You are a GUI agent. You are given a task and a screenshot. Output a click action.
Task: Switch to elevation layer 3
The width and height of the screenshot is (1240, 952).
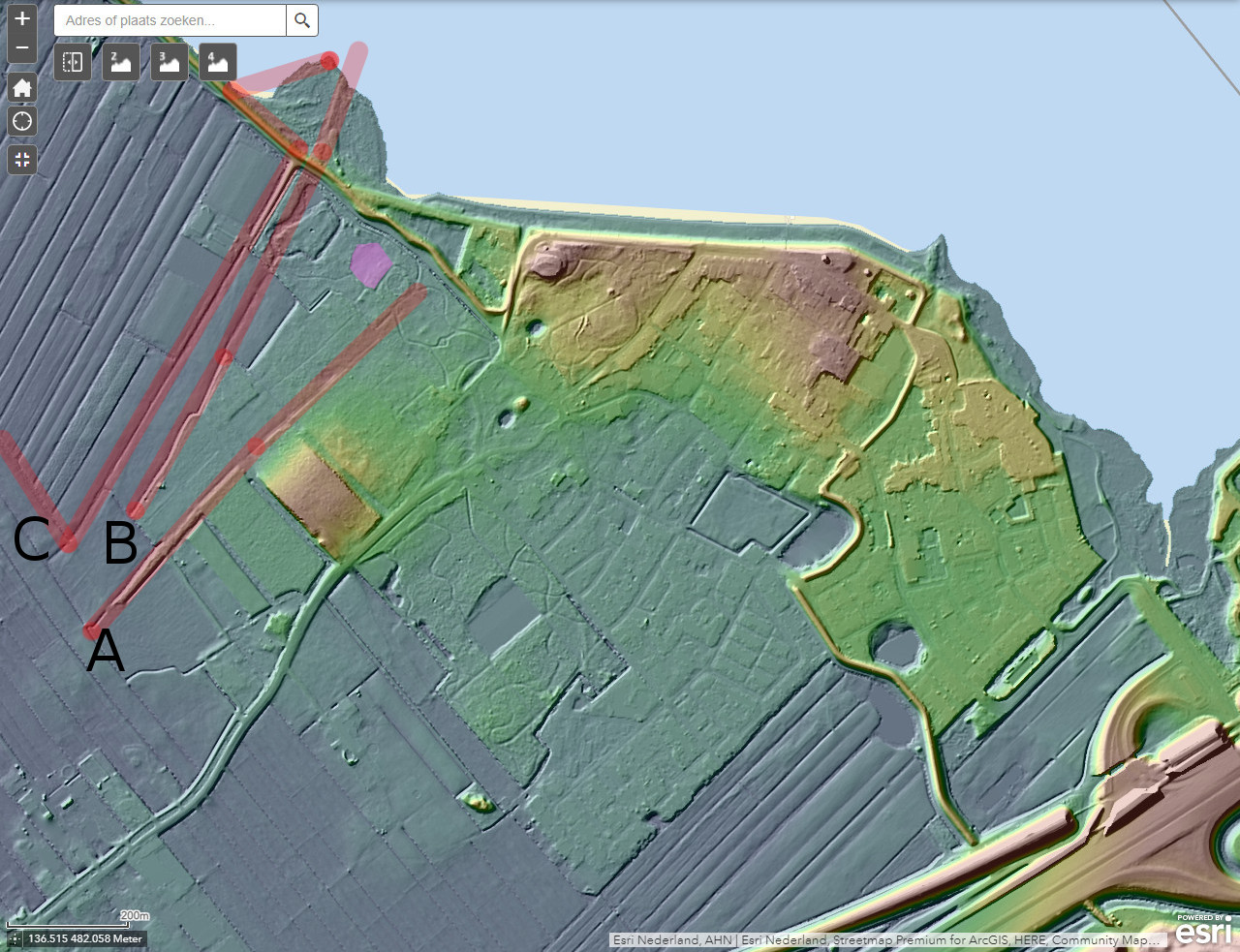(x=170, y=62)
